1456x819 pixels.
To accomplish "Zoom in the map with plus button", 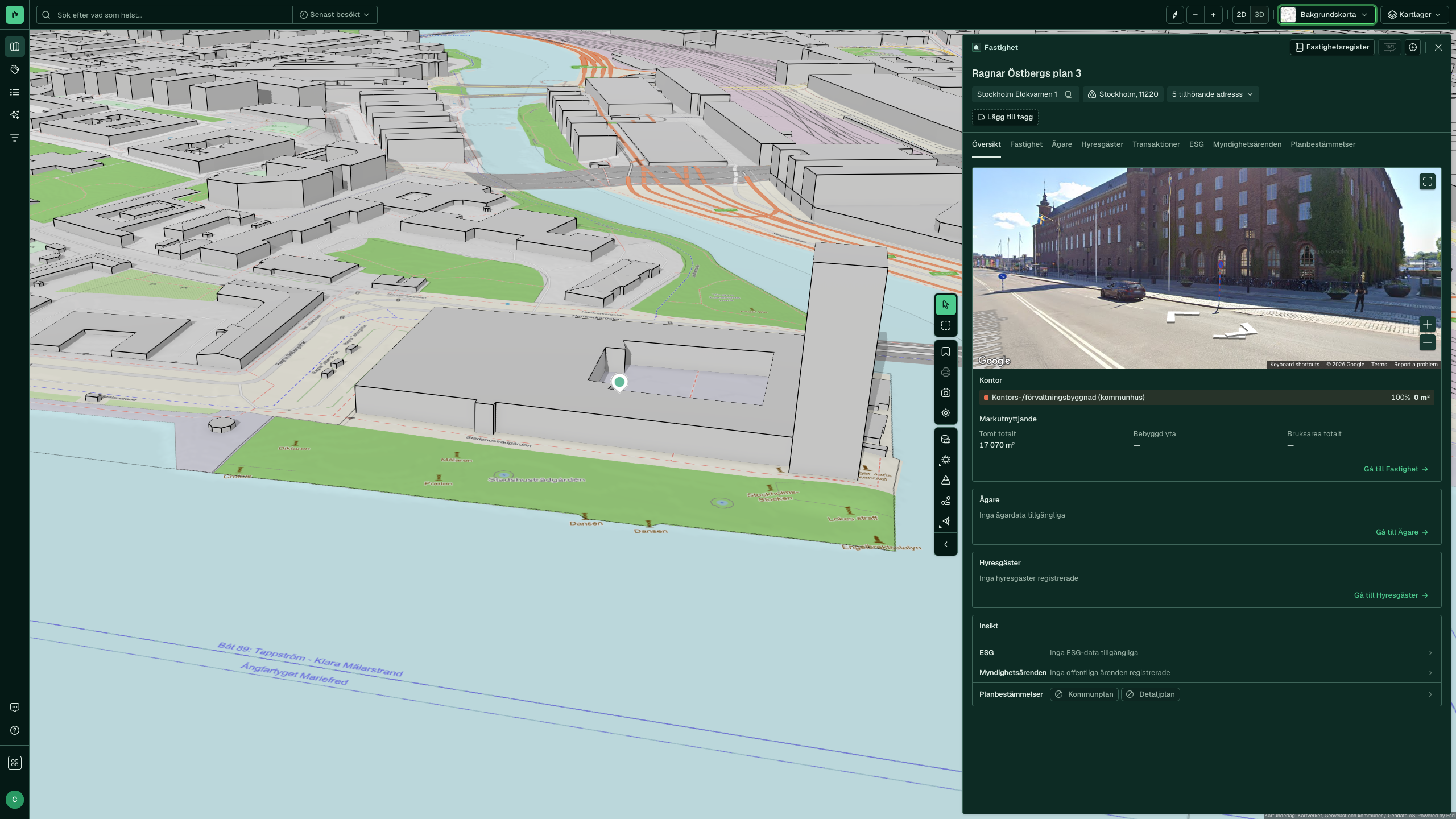I will click(x=1213, y=15).
